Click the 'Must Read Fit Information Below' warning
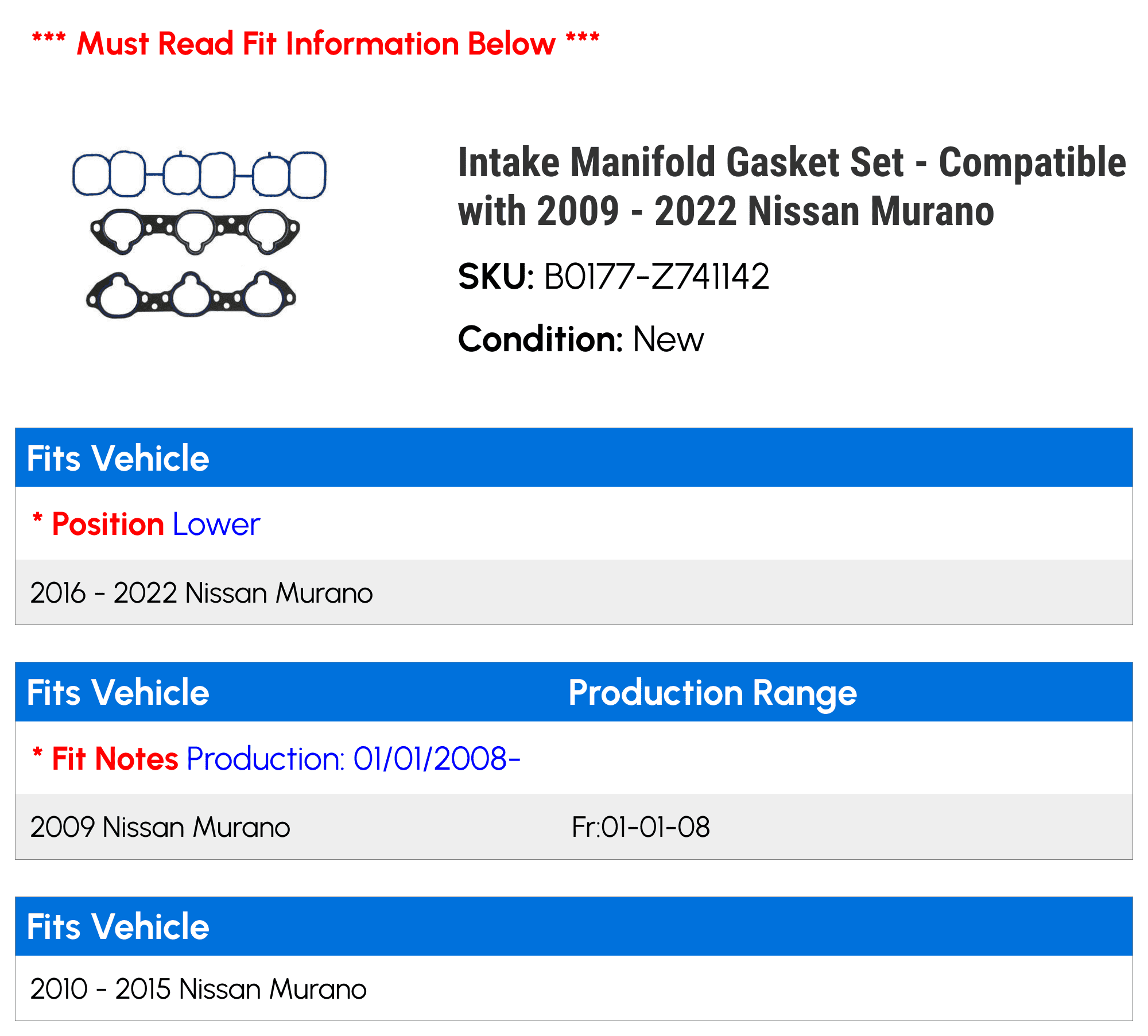This screenshot has width=1148, height=1036. click(x=316, y=44)
